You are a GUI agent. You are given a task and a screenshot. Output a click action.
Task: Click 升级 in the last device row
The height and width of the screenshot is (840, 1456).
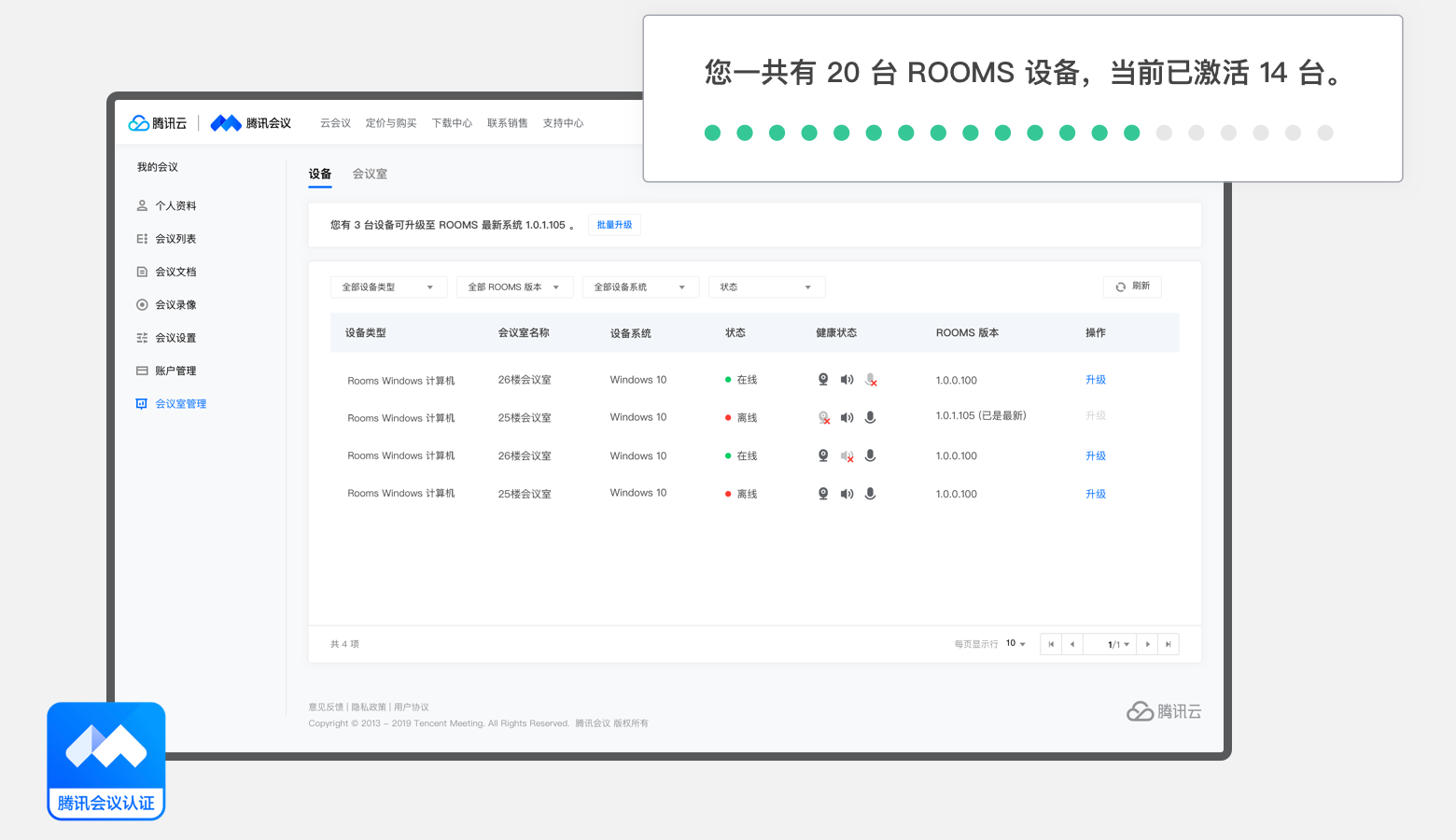[x=1096, y=494]
